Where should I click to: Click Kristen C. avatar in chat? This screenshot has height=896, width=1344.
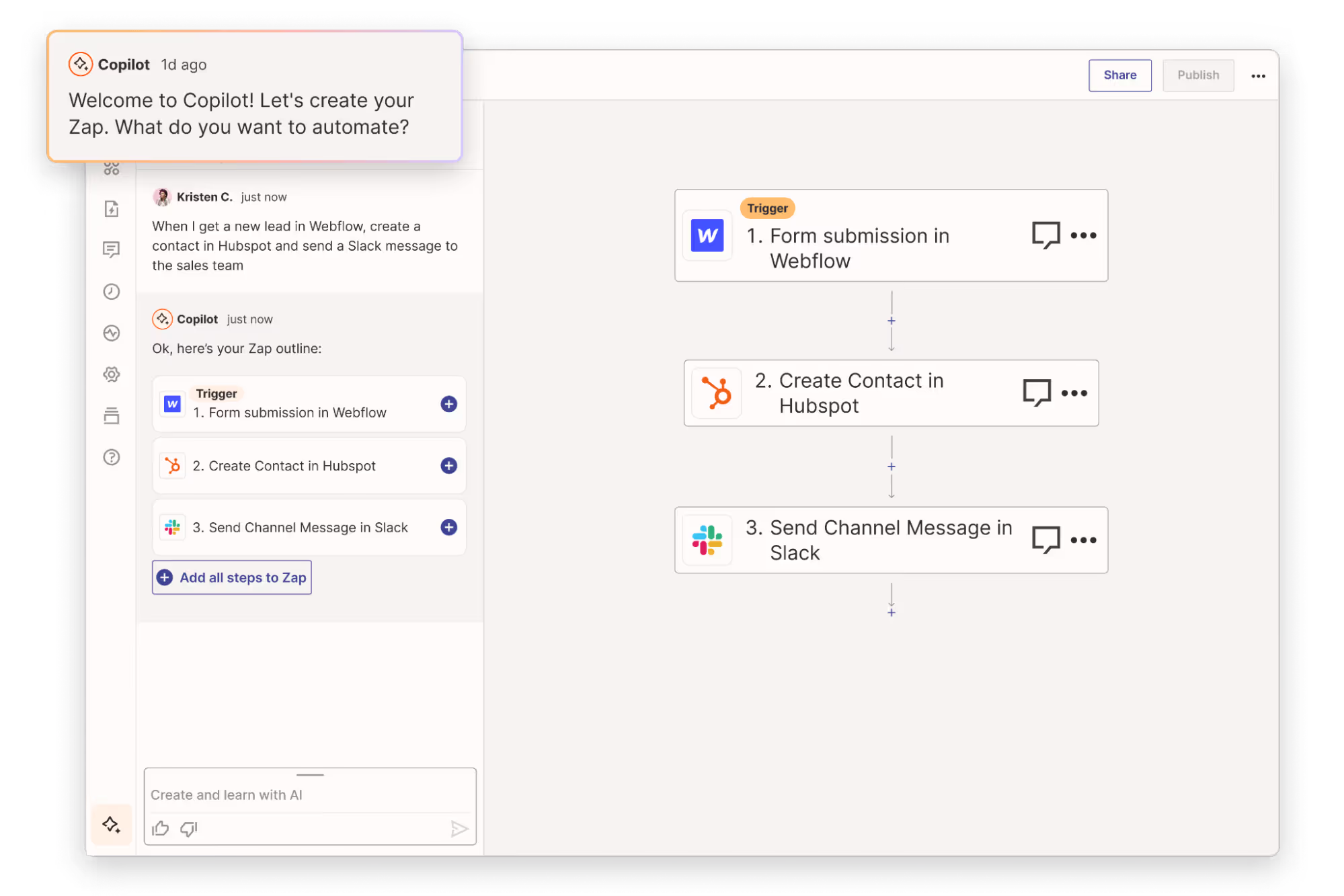click(162, 197)
